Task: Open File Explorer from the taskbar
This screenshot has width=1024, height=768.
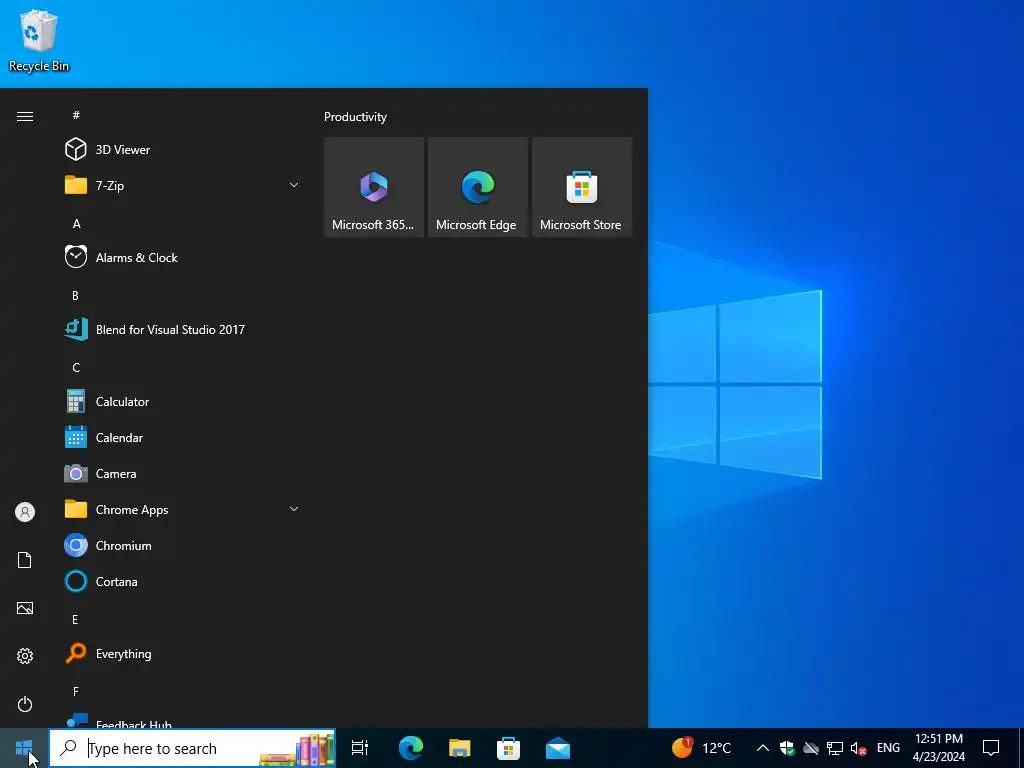Action: [x=460, y=748]
